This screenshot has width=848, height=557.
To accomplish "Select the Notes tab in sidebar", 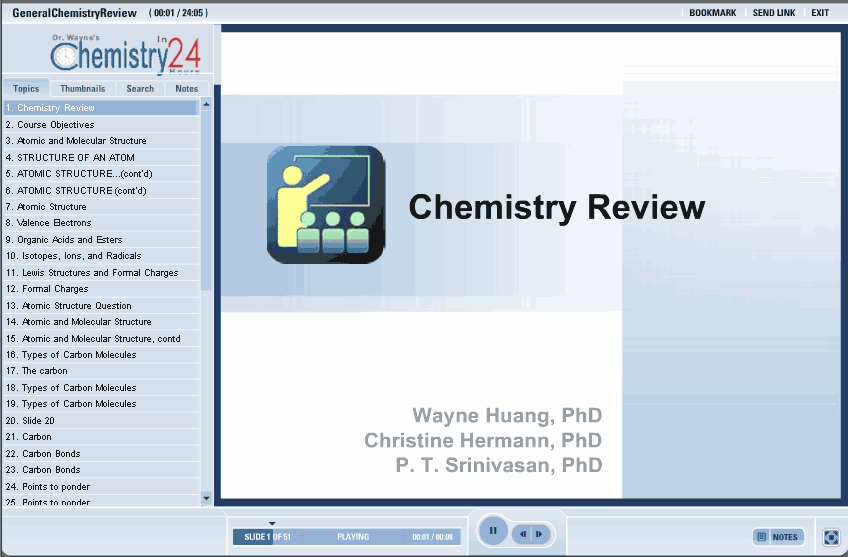I will [186, 89].
